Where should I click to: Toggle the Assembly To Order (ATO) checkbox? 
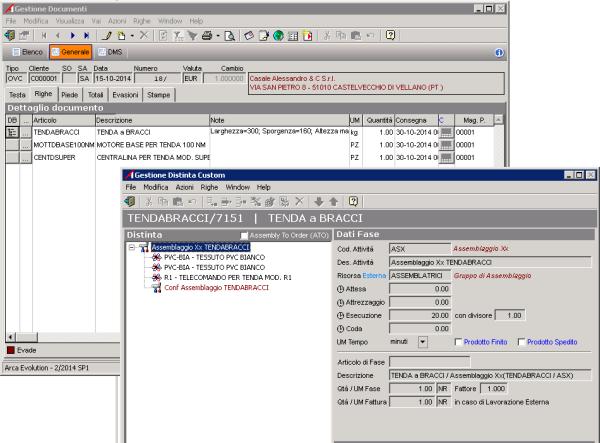point(244,236)
